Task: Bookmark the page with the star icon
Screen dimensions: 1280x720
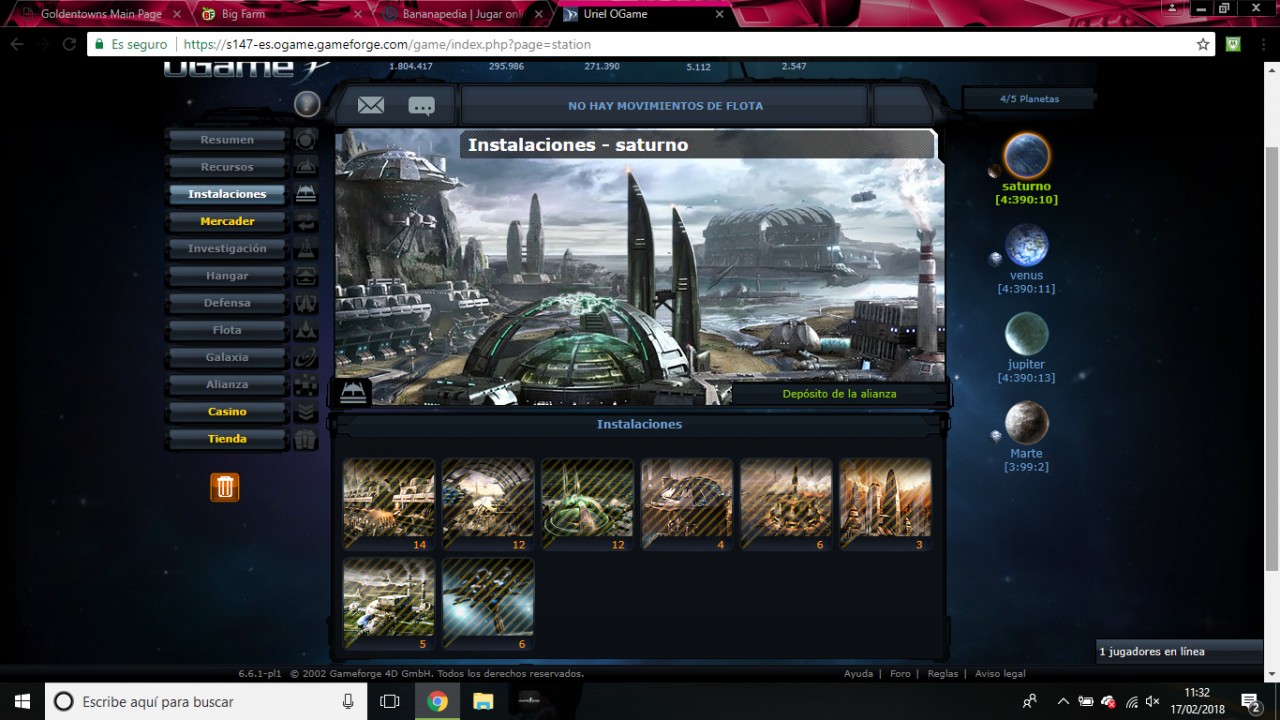Action: coord(1203,44)
